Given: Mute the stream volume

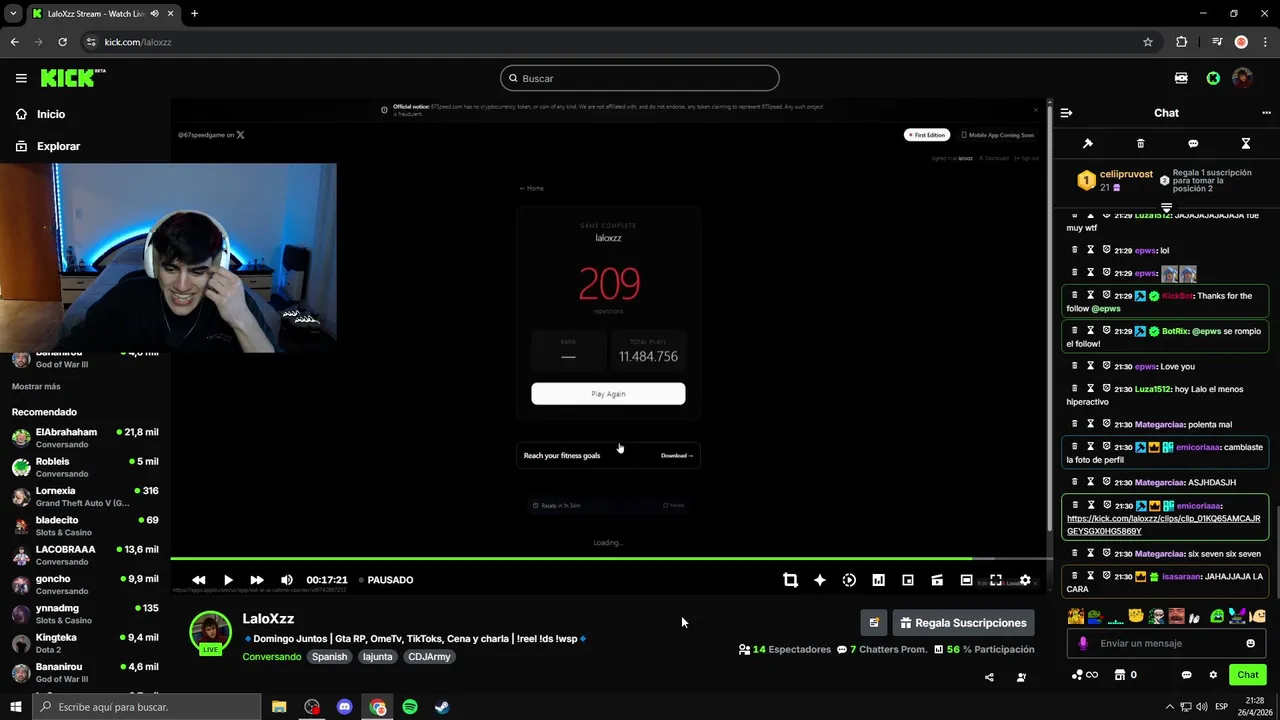Looking at the screenshot, I should click(287, 580).
